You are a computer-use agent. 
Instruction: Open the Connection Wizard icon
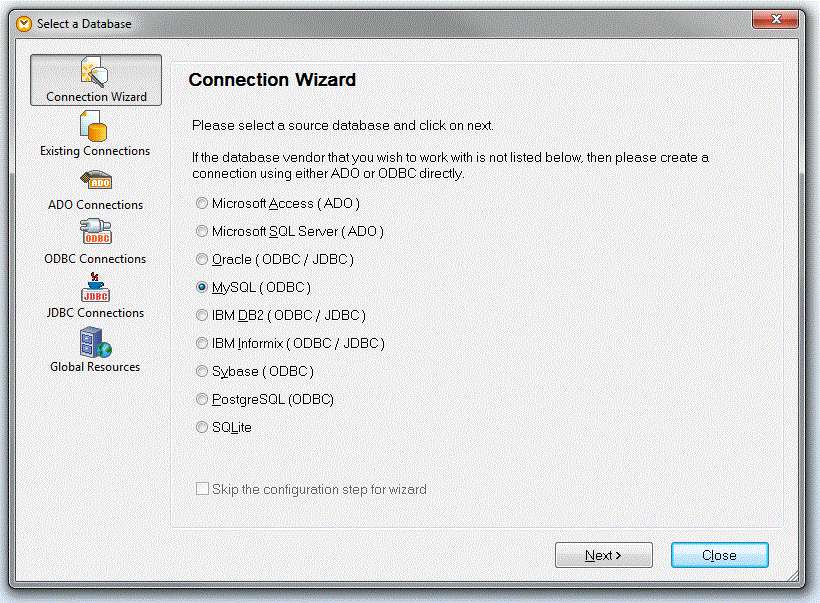pyautogui.click(x=95, y=72)
